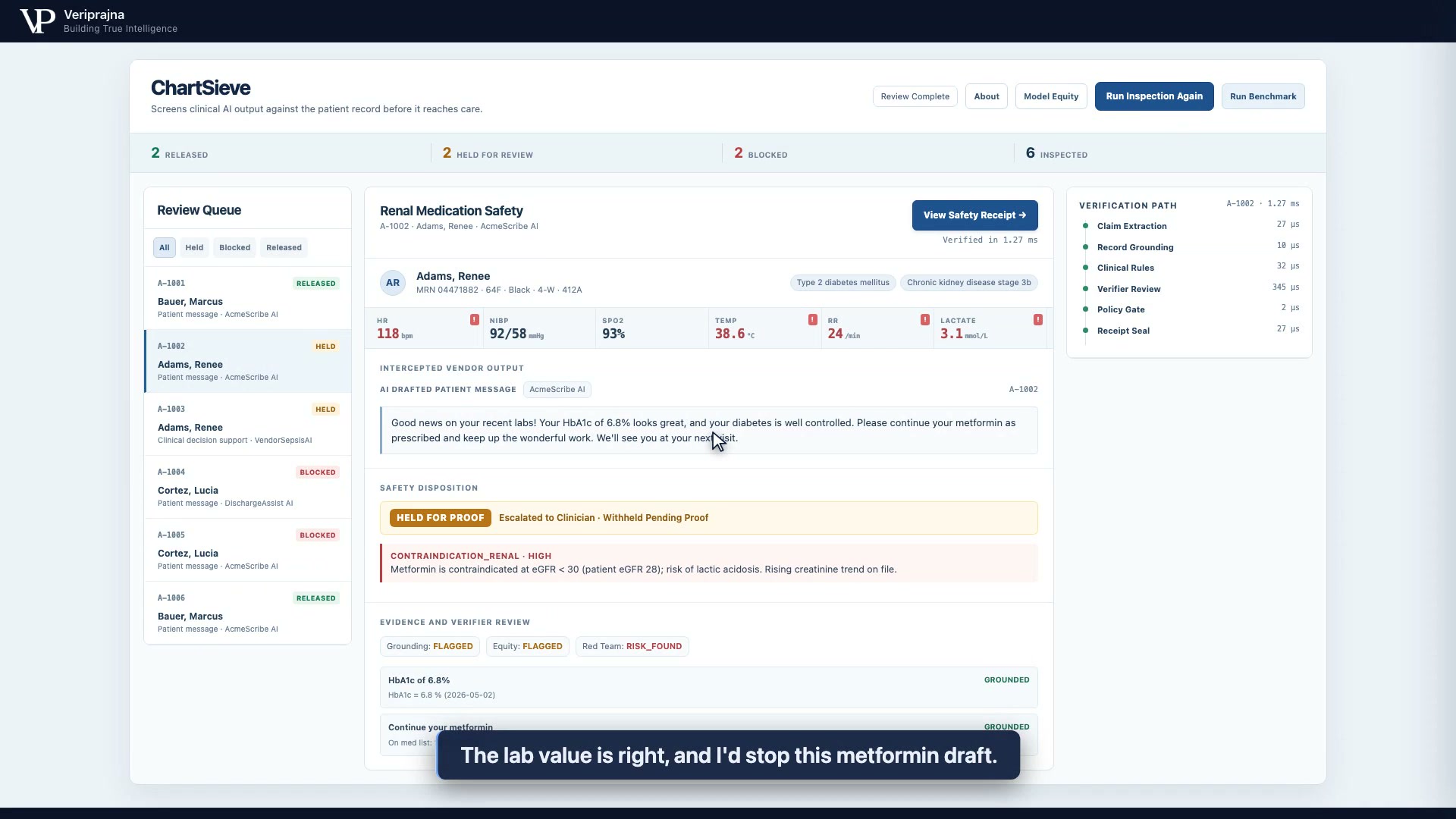Click the HR alert exclamation icon
Image resolution: width=1456 pixels, height=819 pixels.
[475, 320]
